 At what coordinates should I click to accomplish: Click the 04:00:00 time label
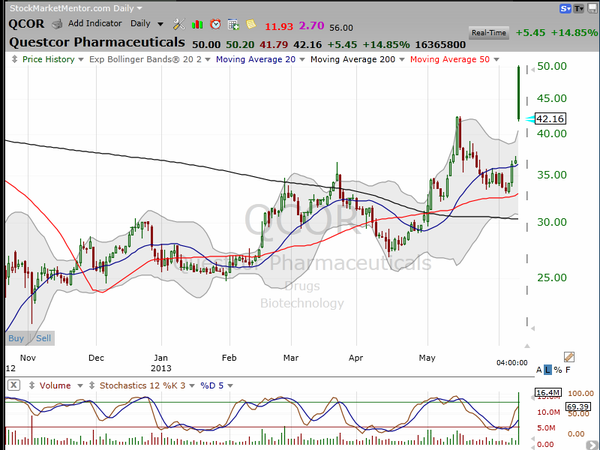click(x=512, y=362)
